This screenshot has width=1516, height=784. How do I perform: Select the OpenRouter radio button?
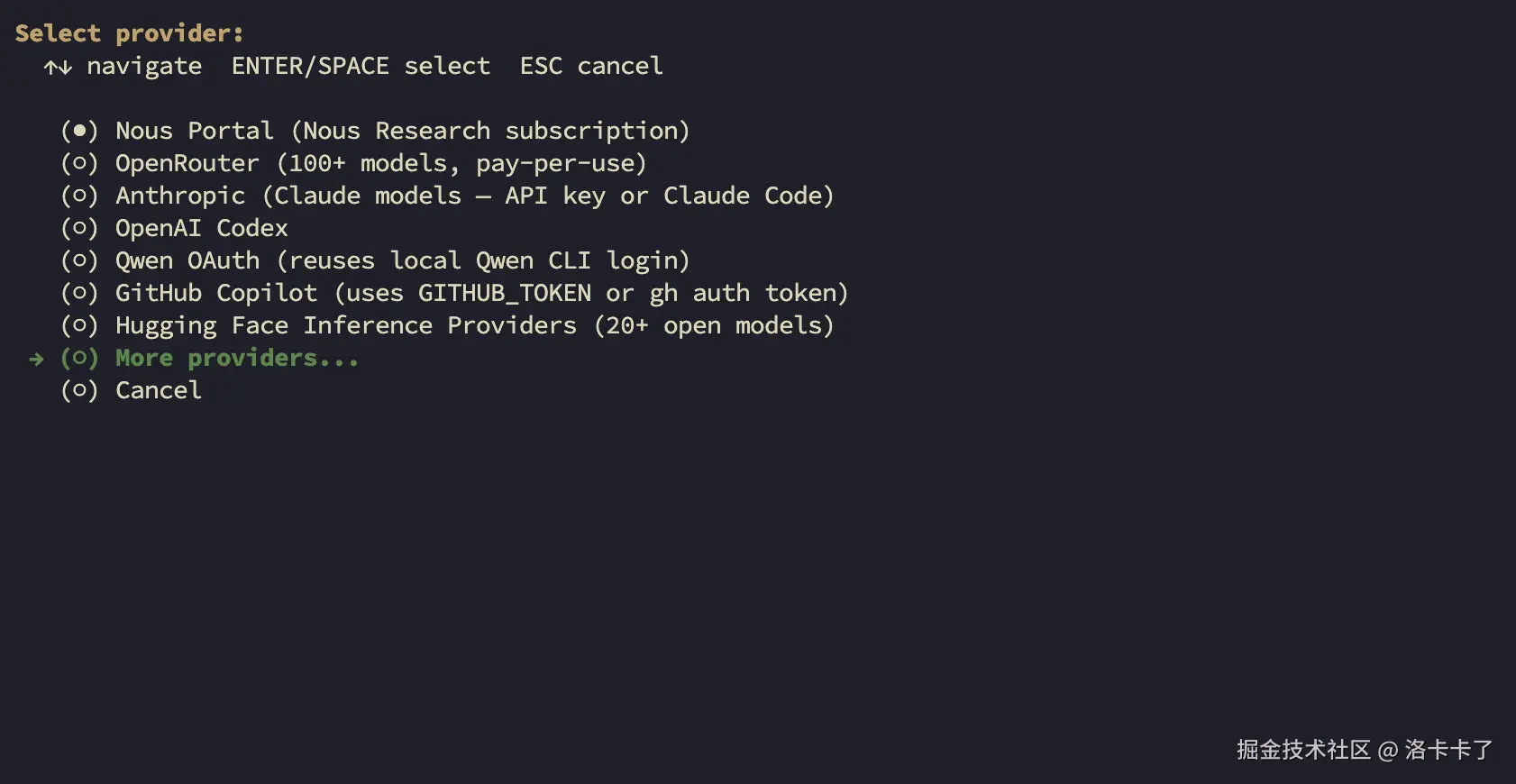click(79, 164)
